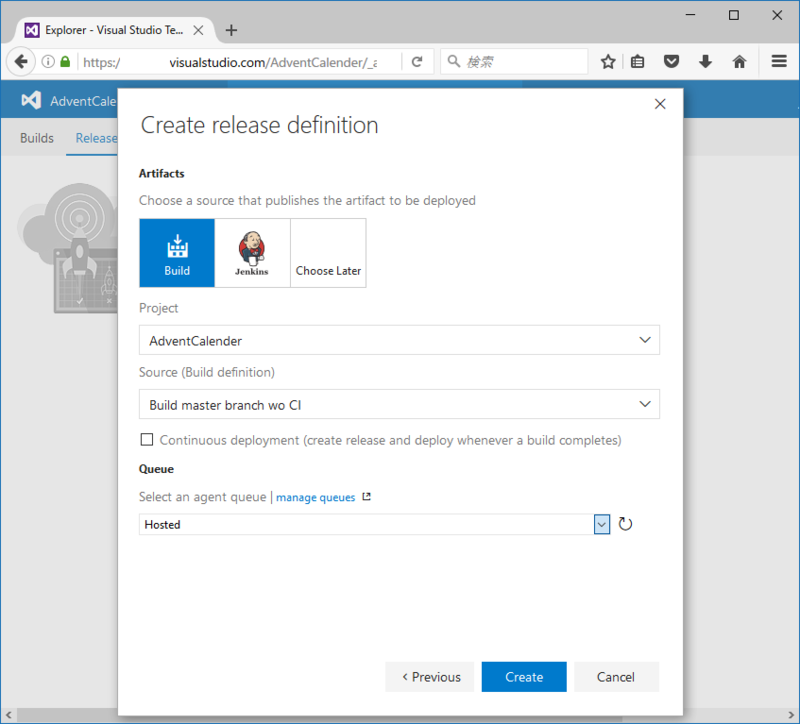Open the external-link icon beside manage queues

(366, 496)
